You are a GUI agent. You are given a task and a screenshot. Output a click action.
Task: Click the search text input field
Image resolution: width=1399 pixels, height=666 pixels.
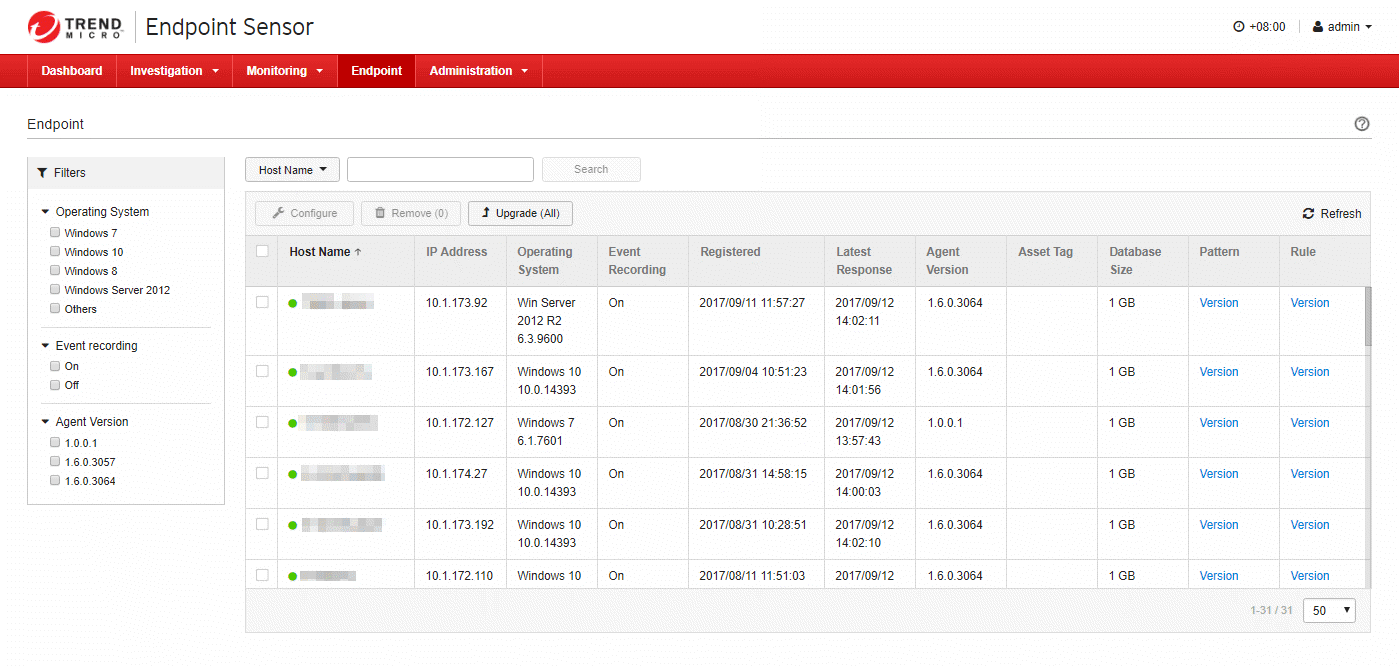click(440, 170)
